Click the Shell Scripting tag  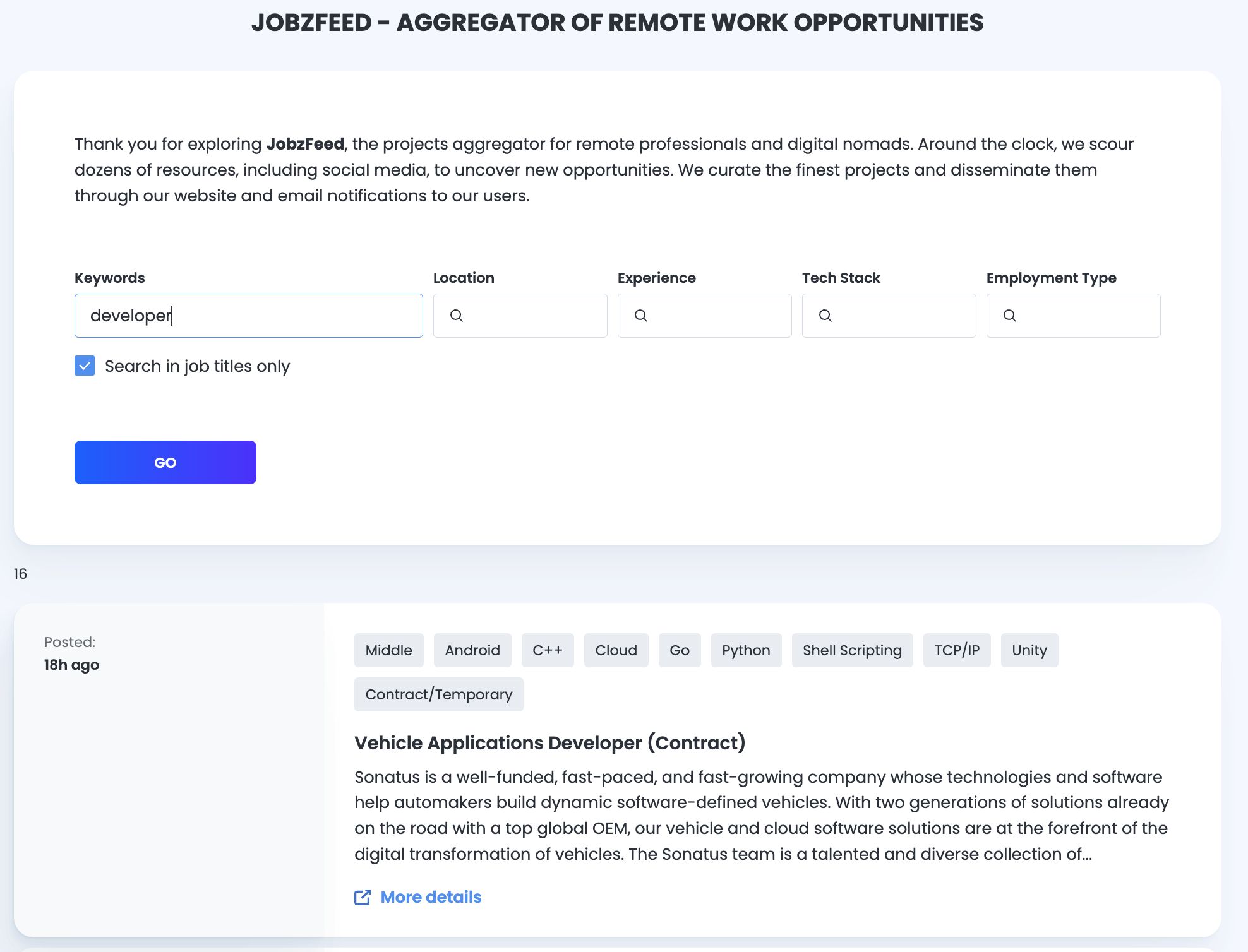click(852, 650)
